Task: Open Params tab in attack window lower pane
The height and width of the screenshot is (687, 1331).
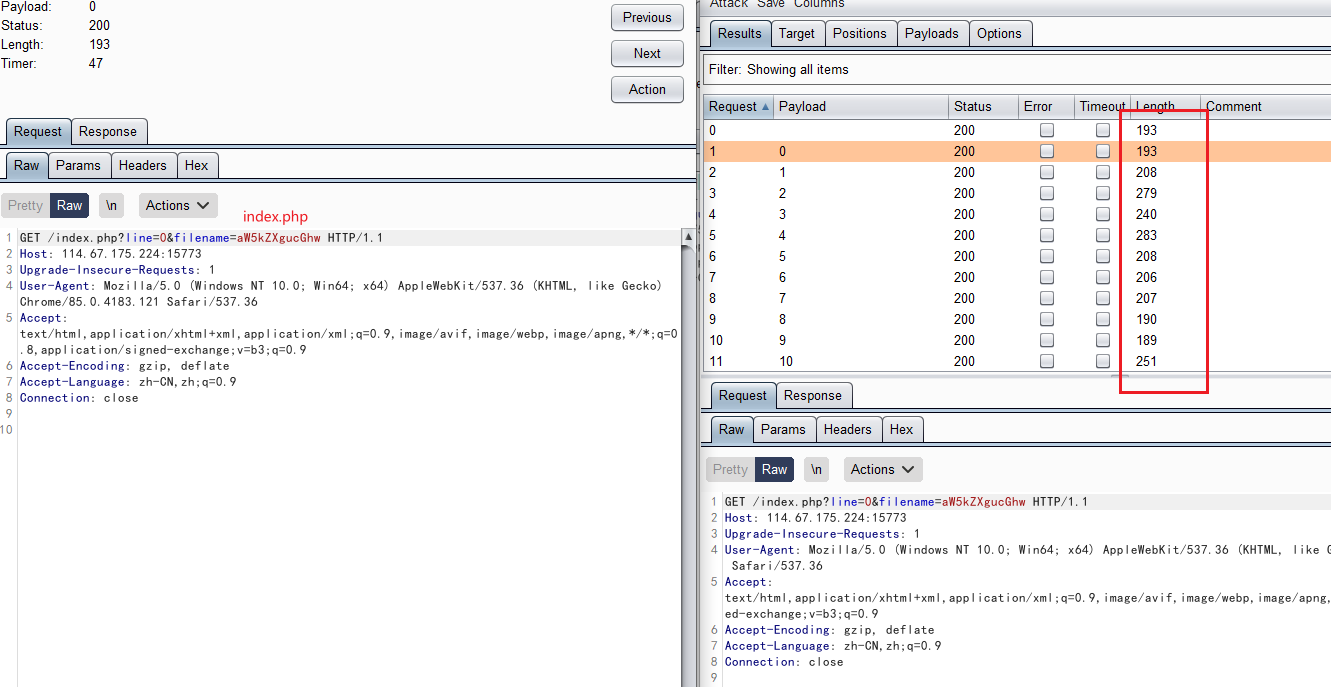Action: [783, 429]
